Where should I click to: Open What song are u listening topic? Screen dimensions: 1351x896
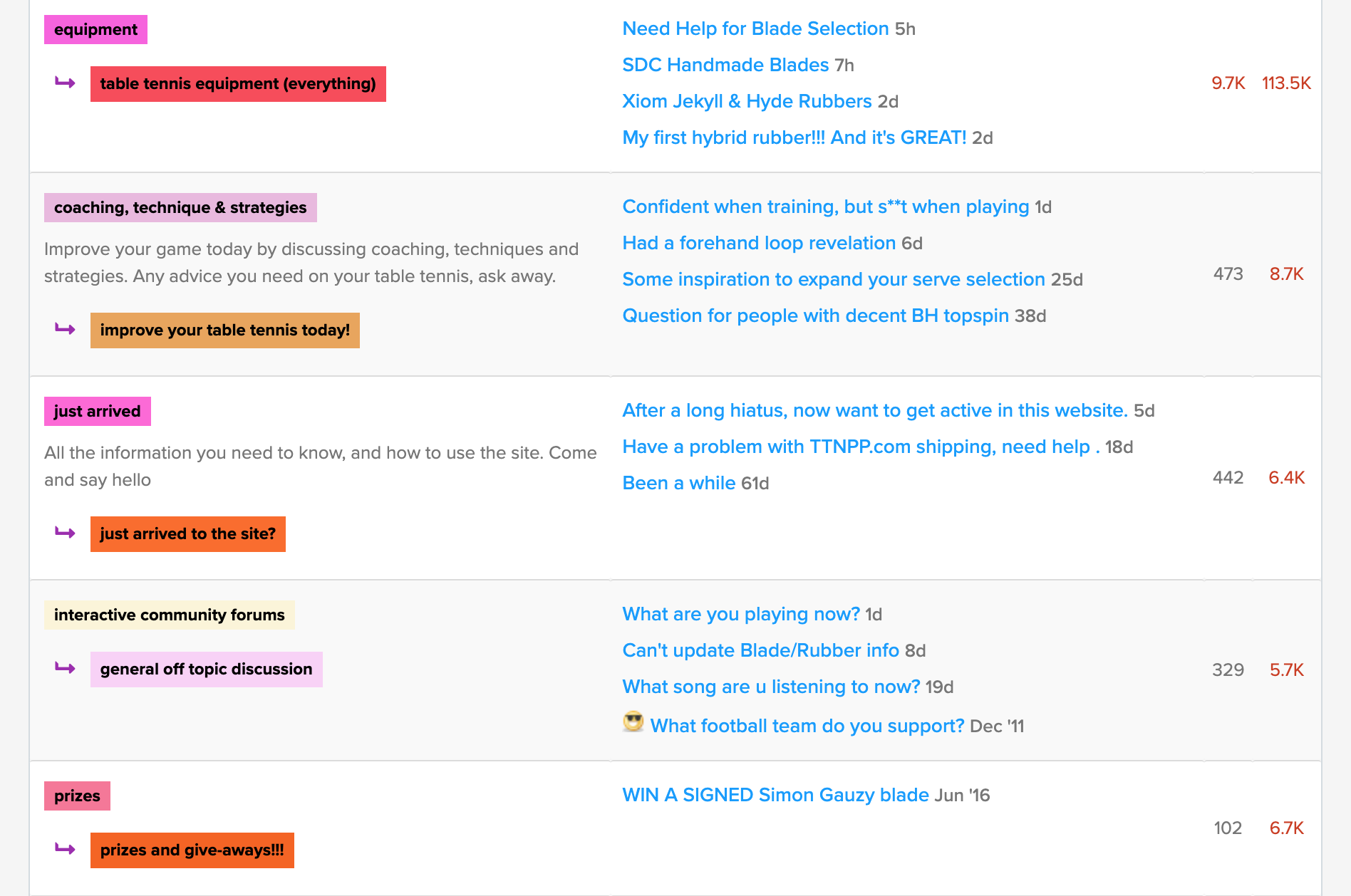[771, 687]
